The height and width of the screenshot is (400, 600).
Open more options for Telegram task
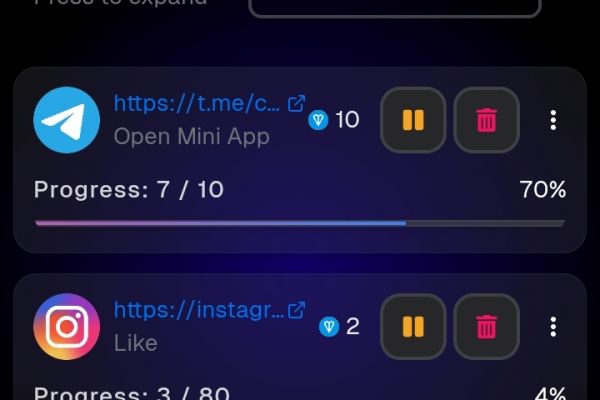tap(553, 120)
